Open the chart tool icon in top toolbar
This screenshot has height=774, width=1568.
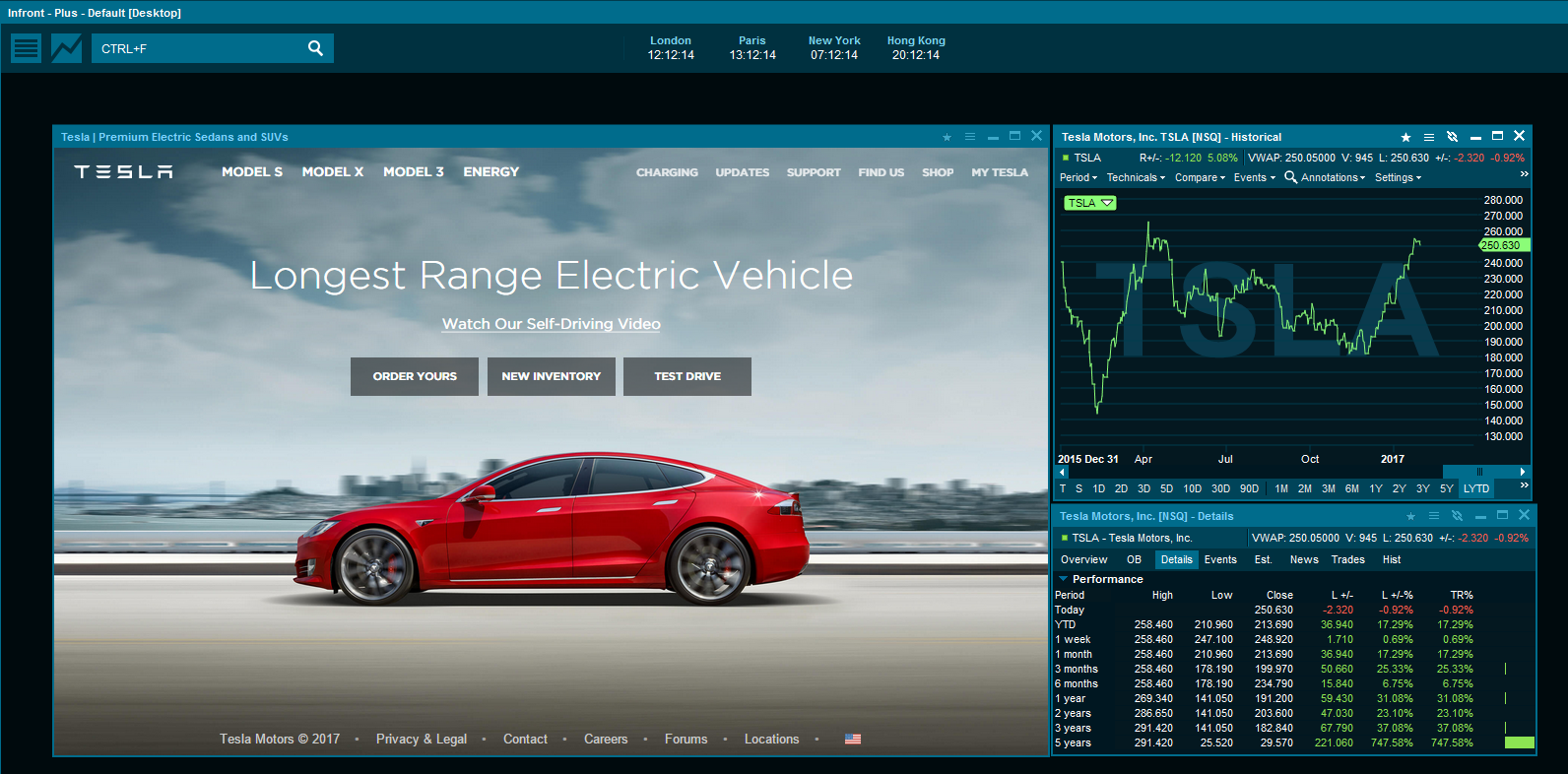(67, 47)
